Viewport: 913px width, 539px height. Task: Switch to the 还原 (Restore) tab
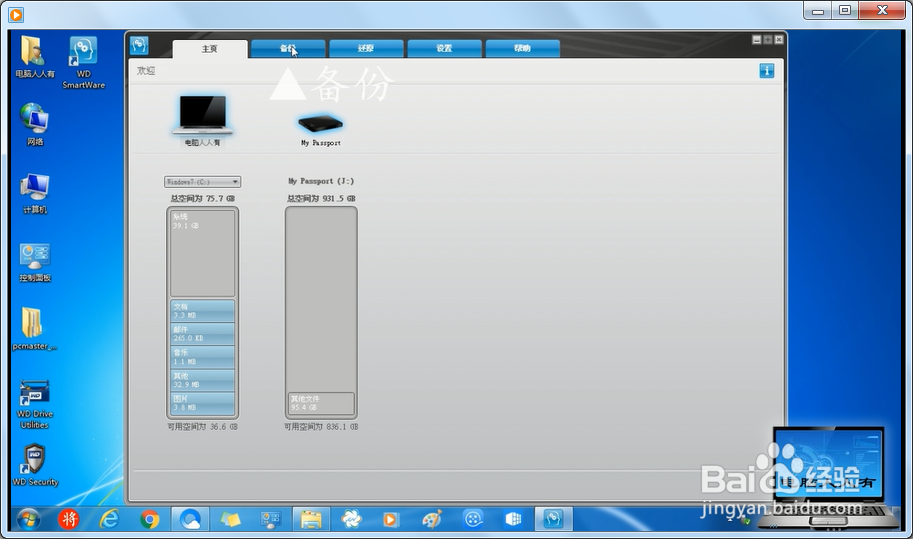pos(366,48)
